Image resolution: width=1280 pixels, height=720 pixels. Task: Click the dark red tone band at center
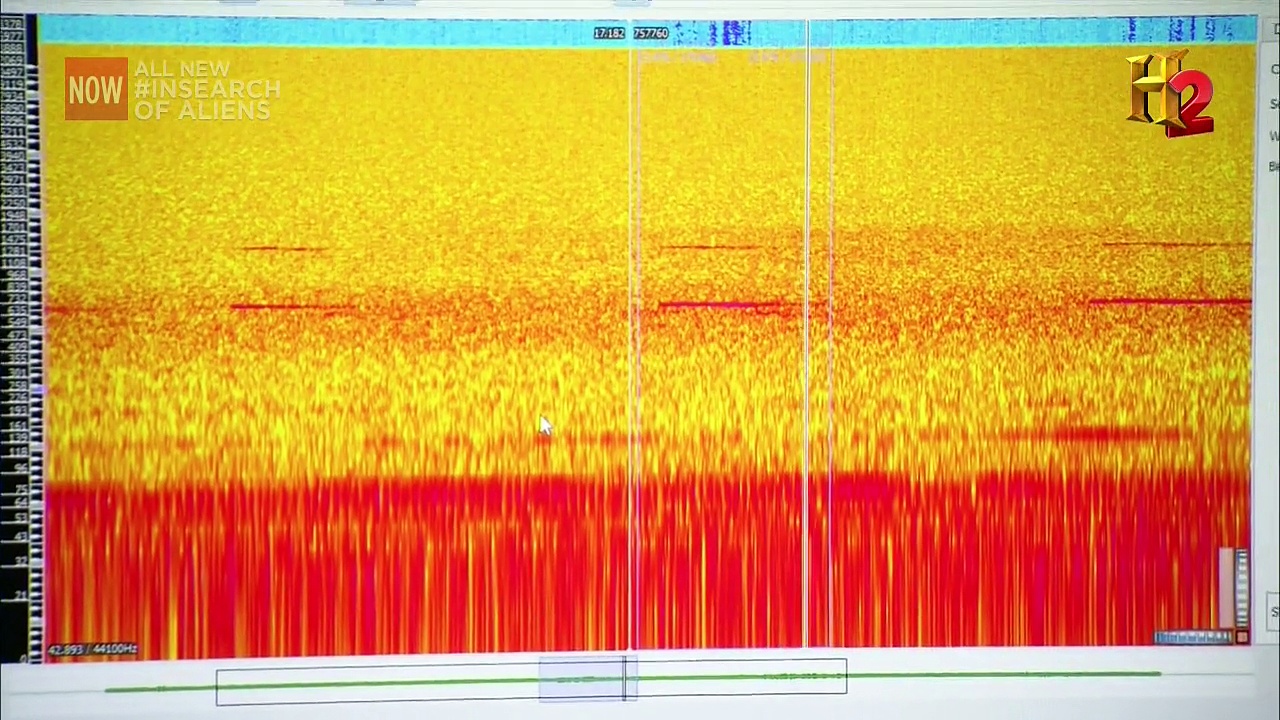720,305
